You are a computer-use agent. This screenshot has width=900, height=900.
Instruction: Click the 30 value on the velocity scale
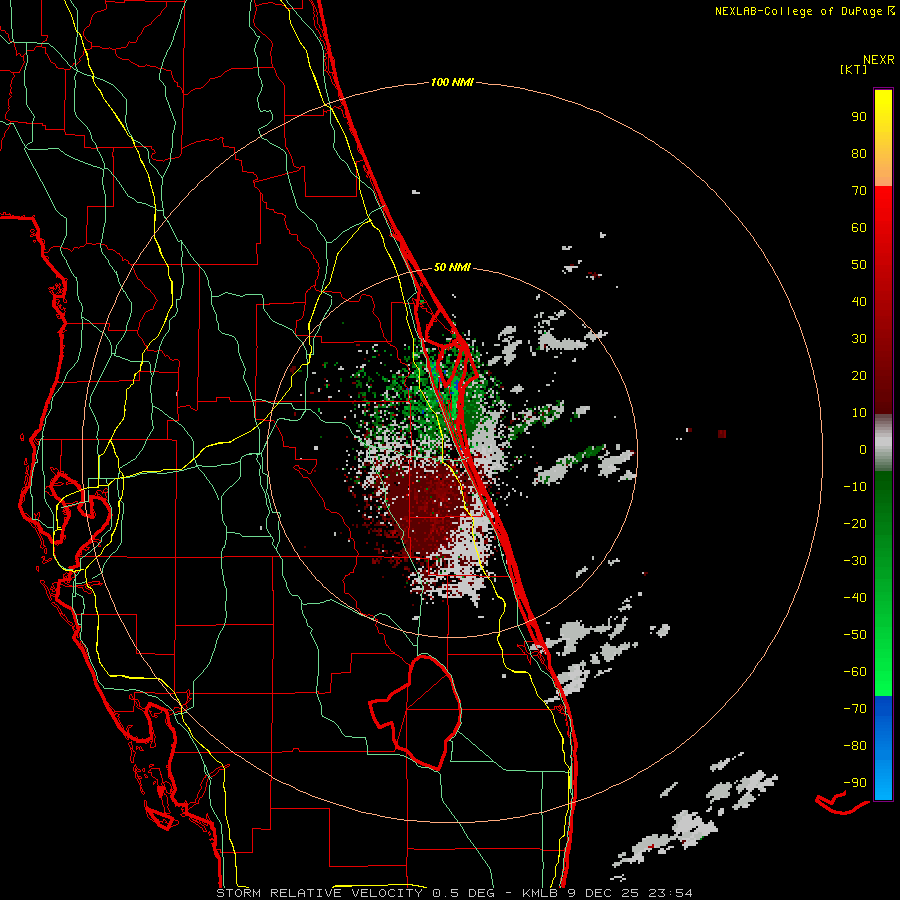pyautogui.click(x=859, y=339)
